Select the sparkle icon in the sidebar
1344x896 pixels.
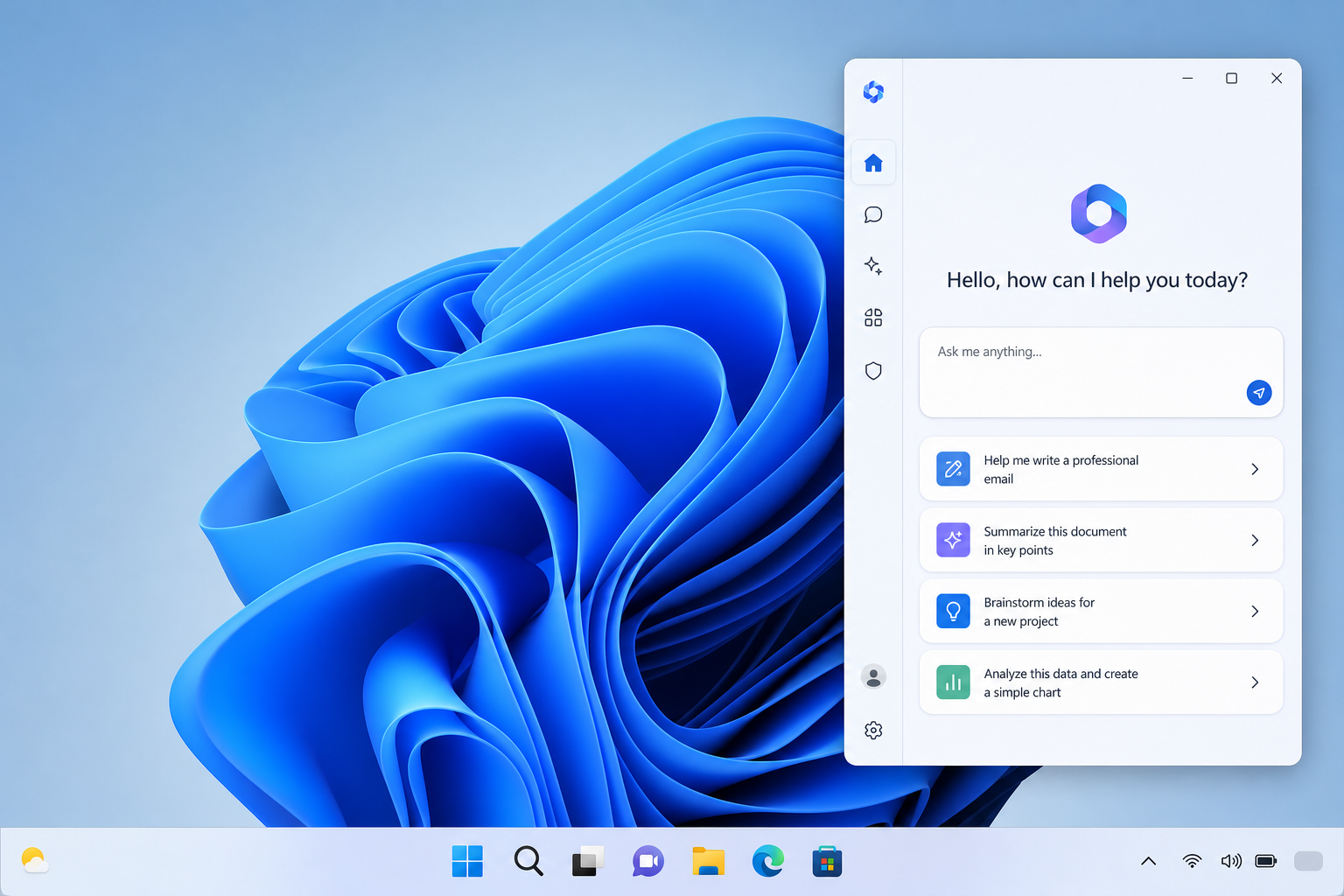tap(873, 266)
